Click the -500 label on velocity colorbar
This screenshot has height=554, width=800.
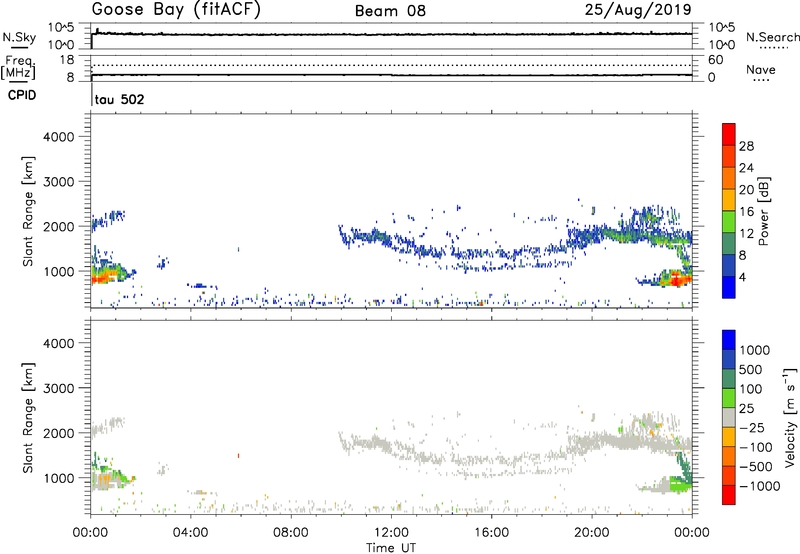point(756,466)
